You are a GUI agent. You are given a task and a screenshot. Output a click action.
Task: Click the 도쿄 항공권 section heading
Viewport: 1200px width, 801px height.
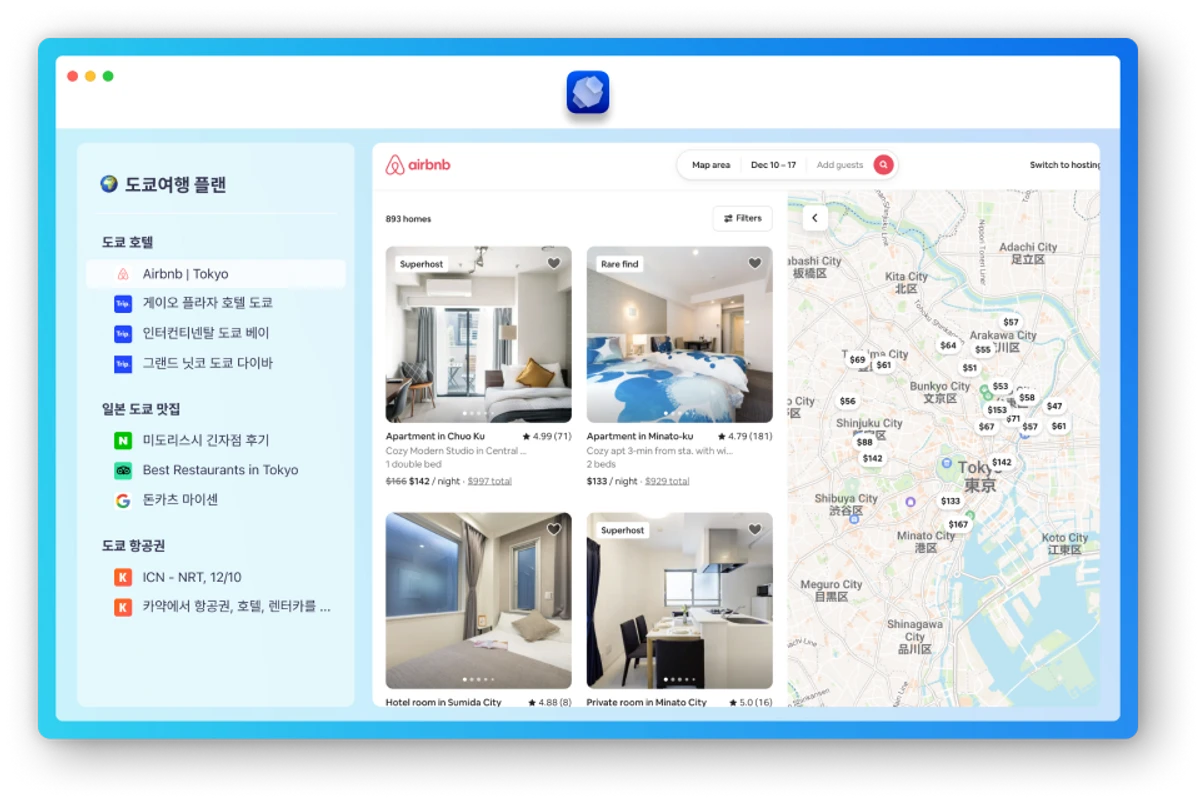pos(133,546)
